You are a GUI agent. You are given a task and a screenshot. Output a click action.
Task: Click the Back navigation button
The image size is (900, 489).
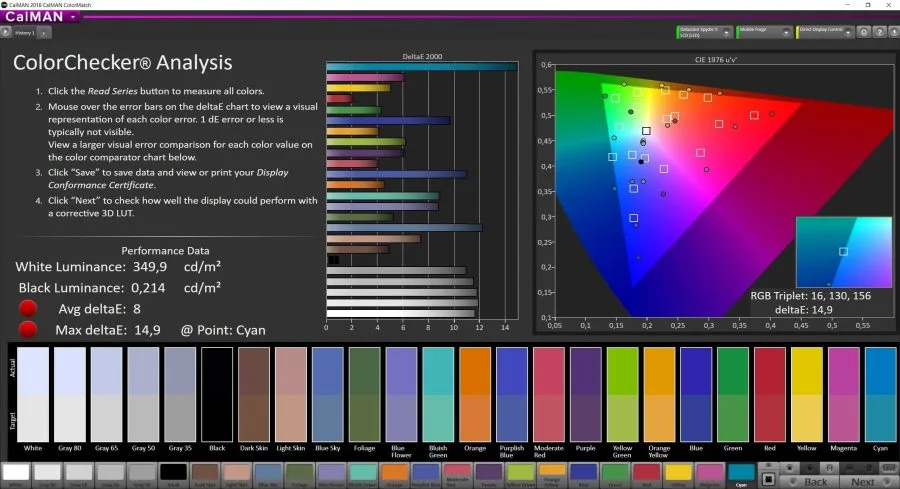coord(814,481)
